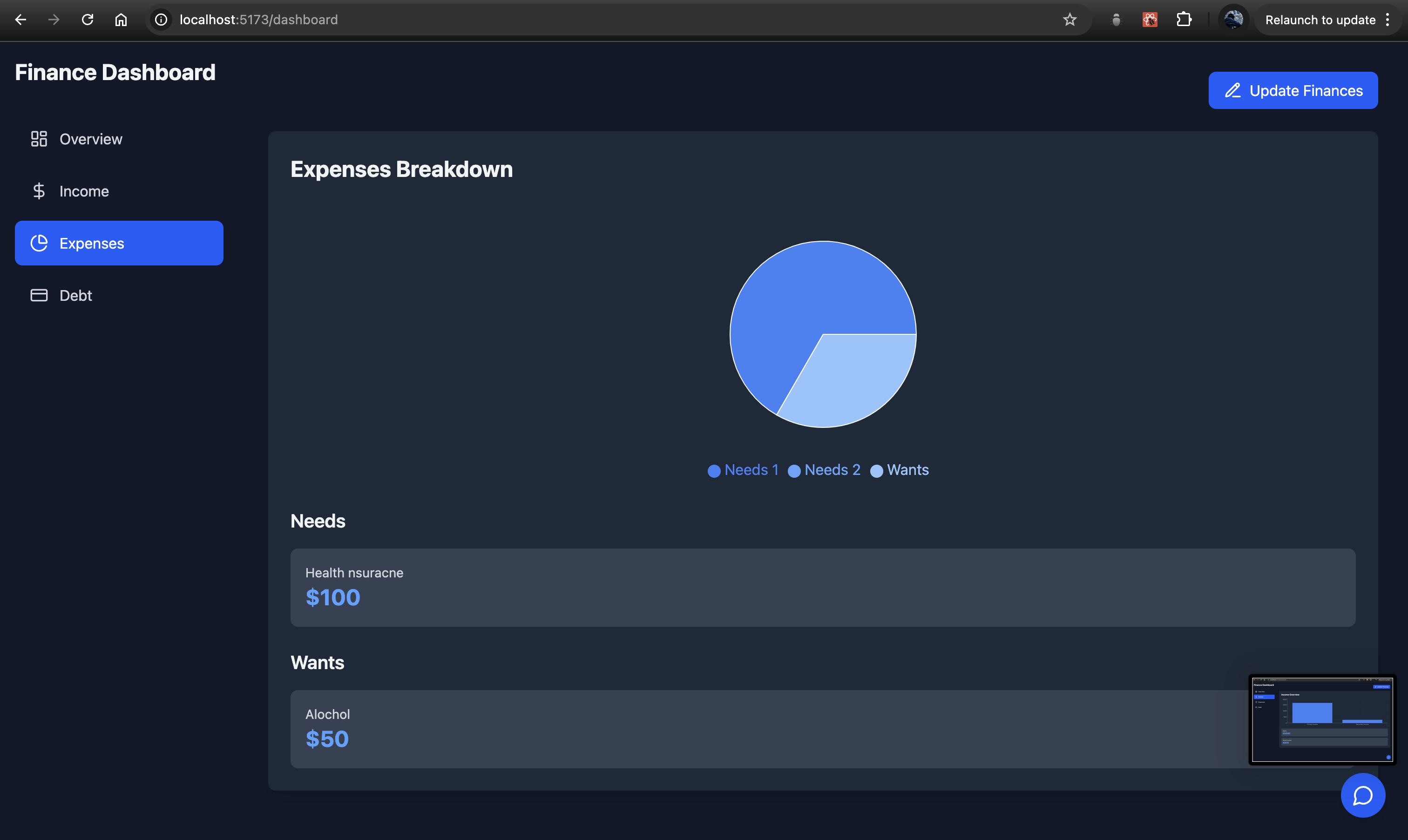Reload the page in the browser
Screen dimensions: 1408x840
pyautogui.click(x=87, y=20)
